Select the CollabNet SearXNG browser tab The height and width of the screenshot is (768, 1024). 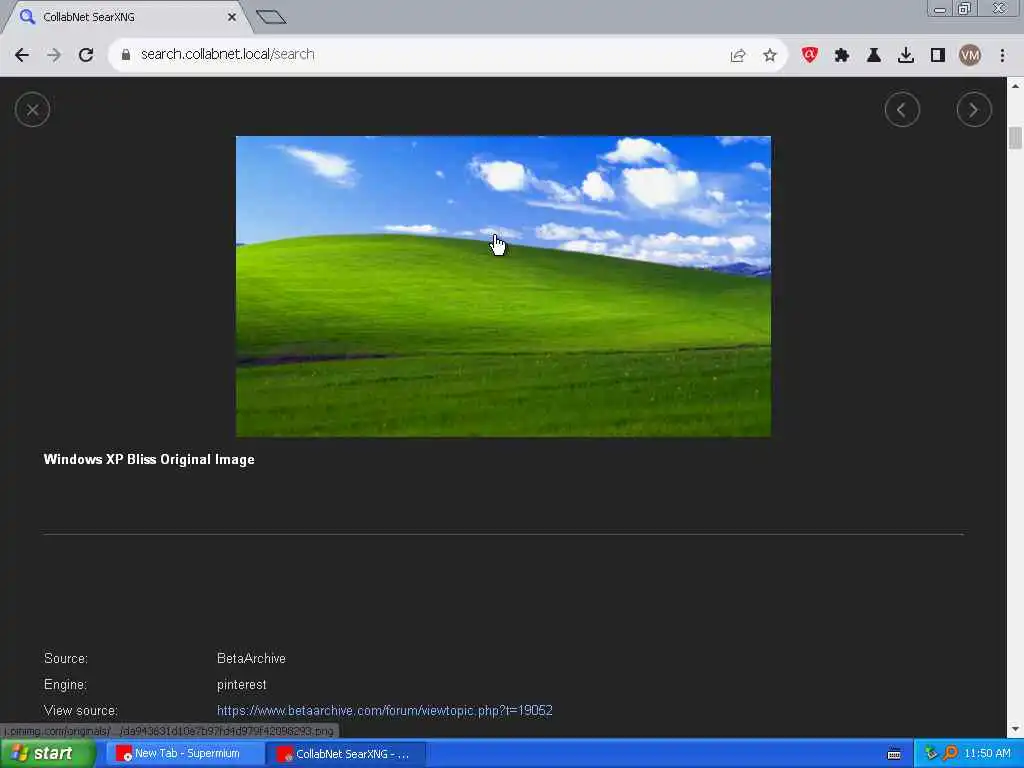(127, 18)
